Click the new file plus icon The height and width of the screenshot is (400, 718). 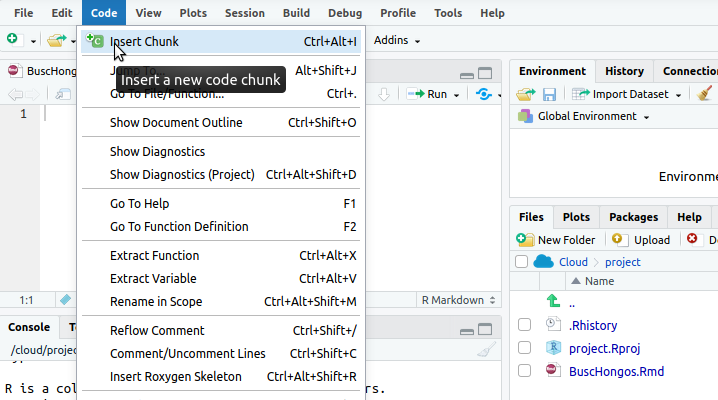coord(12,40)
